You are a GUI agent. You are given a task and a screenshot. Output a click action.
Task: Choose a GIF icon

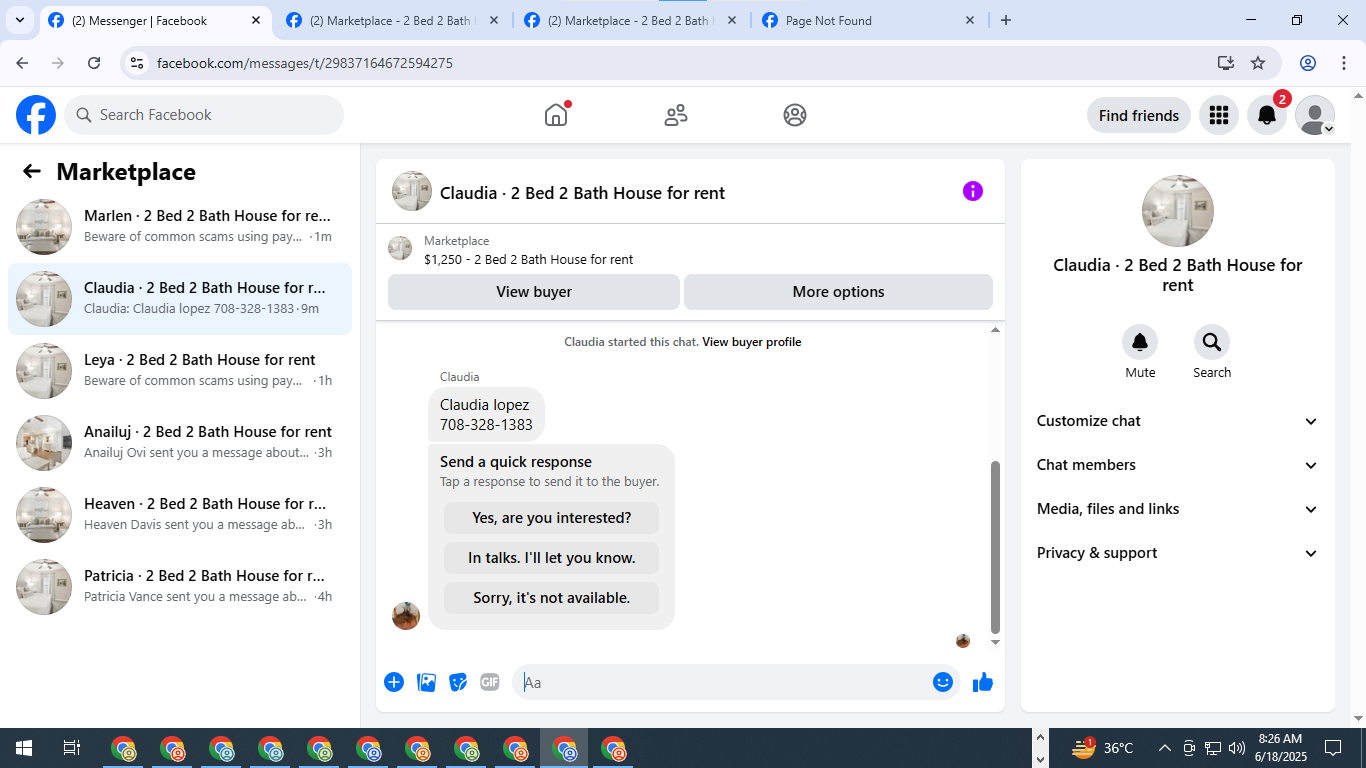click(489, 682)
